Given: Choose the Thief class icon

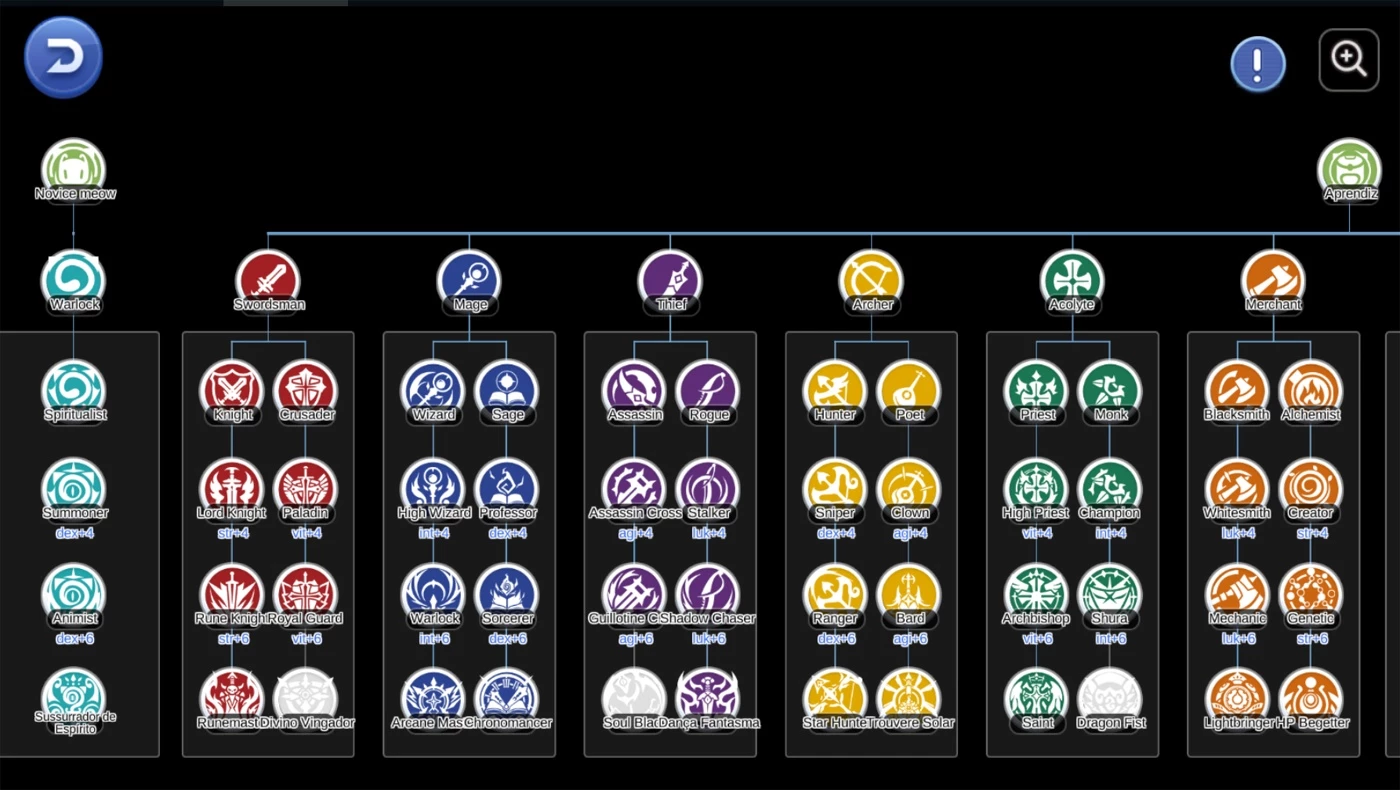Looking at the screenshot, I should [x=670, y=281].
